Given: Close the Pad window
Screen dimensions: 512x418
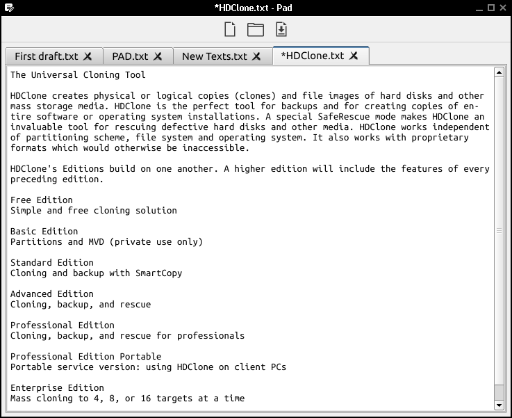Looking at the screenshot, I should pos(503,7).
